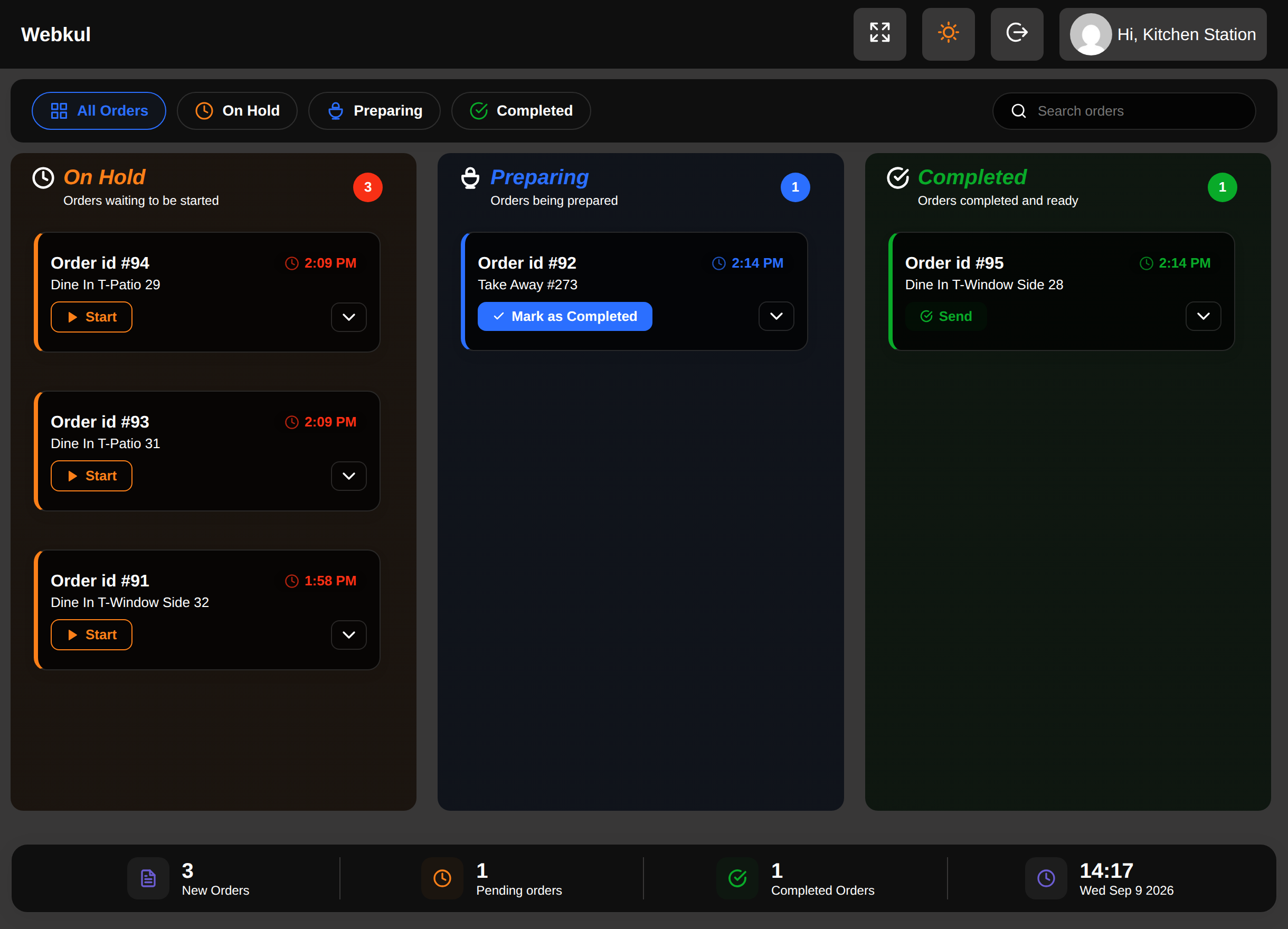Click the 'Dine In T-Patio 29' text
Viewport: 1288px width, 929px height.
pyautogui.click(x=106, y=285)
